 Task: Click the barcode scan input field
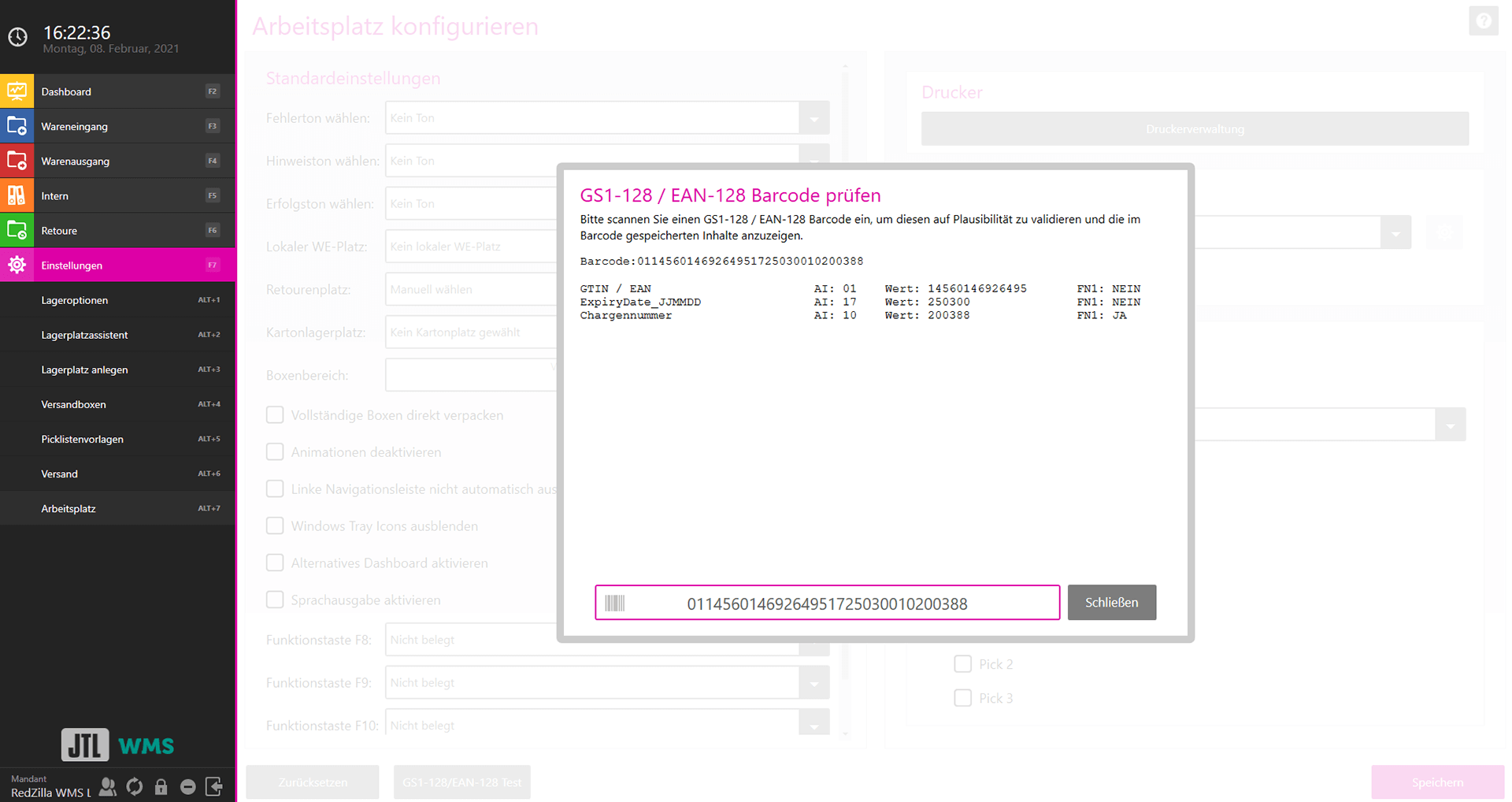827,603
